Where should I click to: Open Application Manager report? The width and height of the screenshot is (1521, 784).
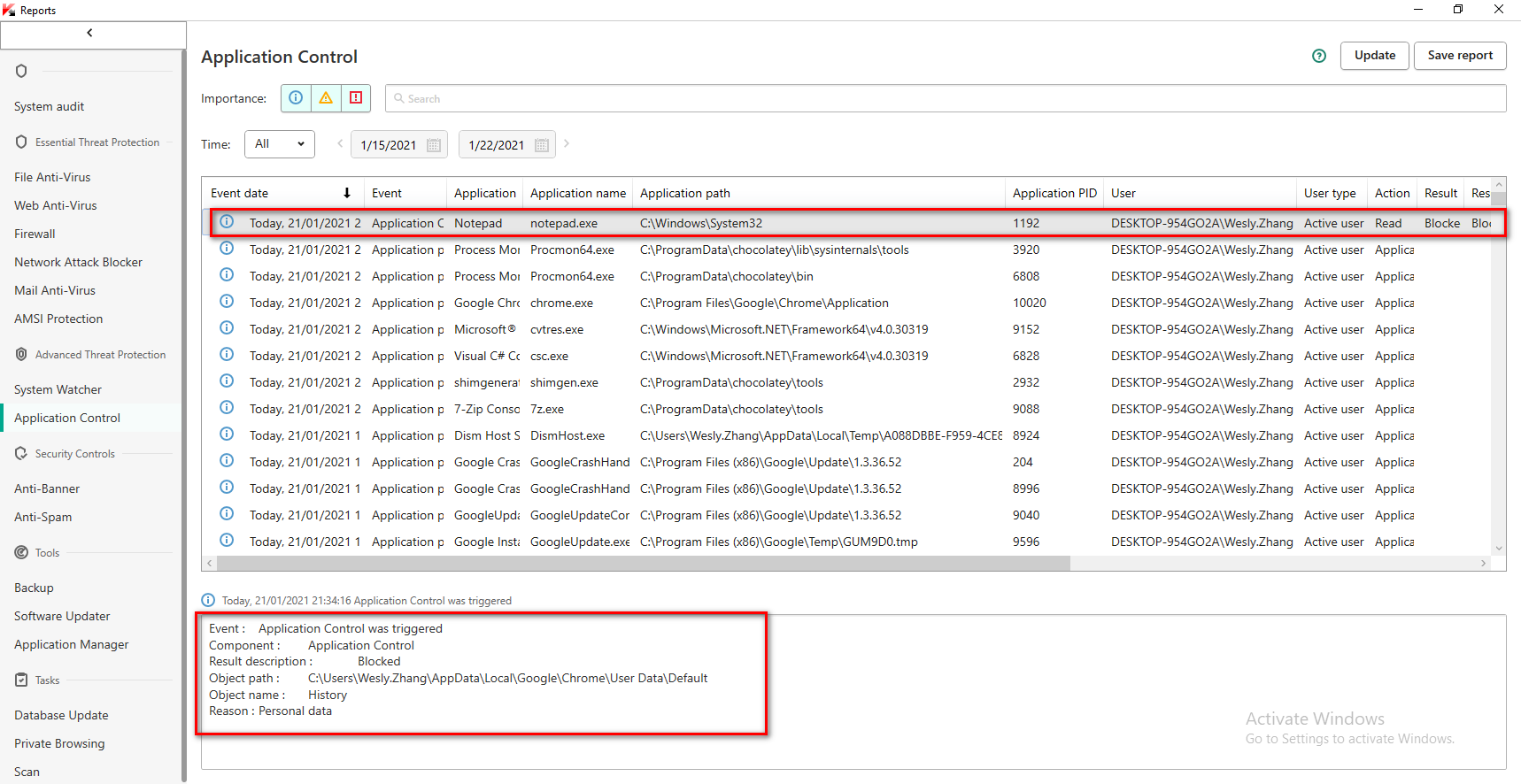pos(72,644)
